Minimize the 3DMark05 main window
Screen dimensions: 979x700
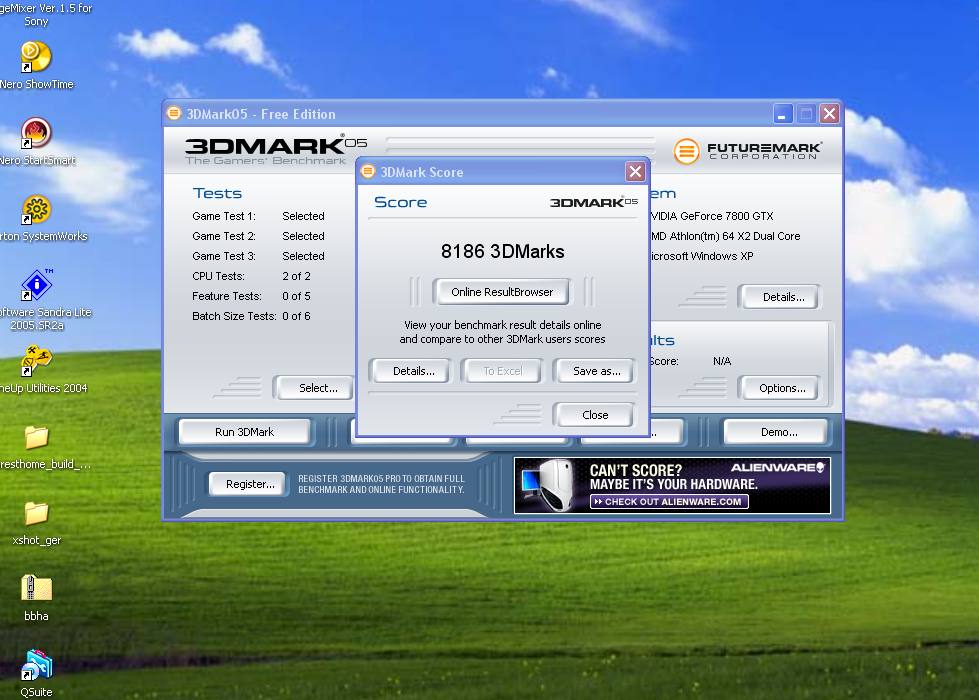click(x=782, y=114)
